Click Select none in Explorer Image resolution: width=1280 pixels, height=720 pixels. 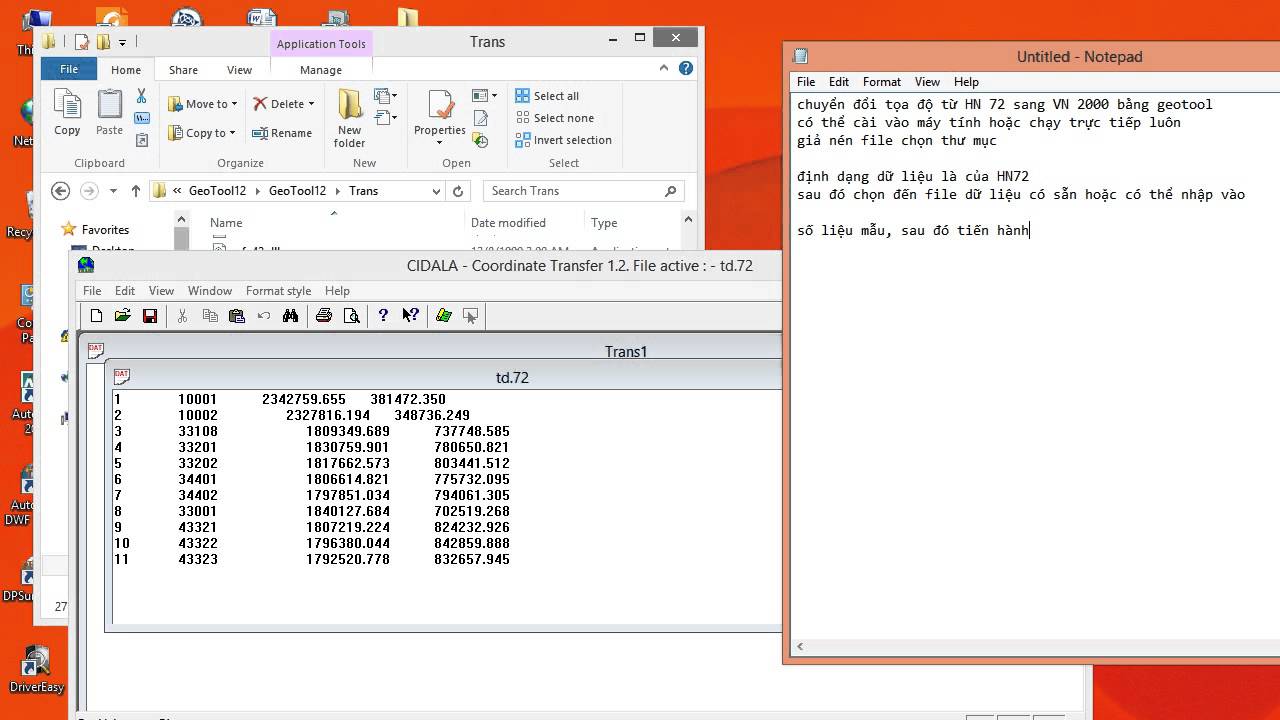pyautogui.click(x=555, y=118)
